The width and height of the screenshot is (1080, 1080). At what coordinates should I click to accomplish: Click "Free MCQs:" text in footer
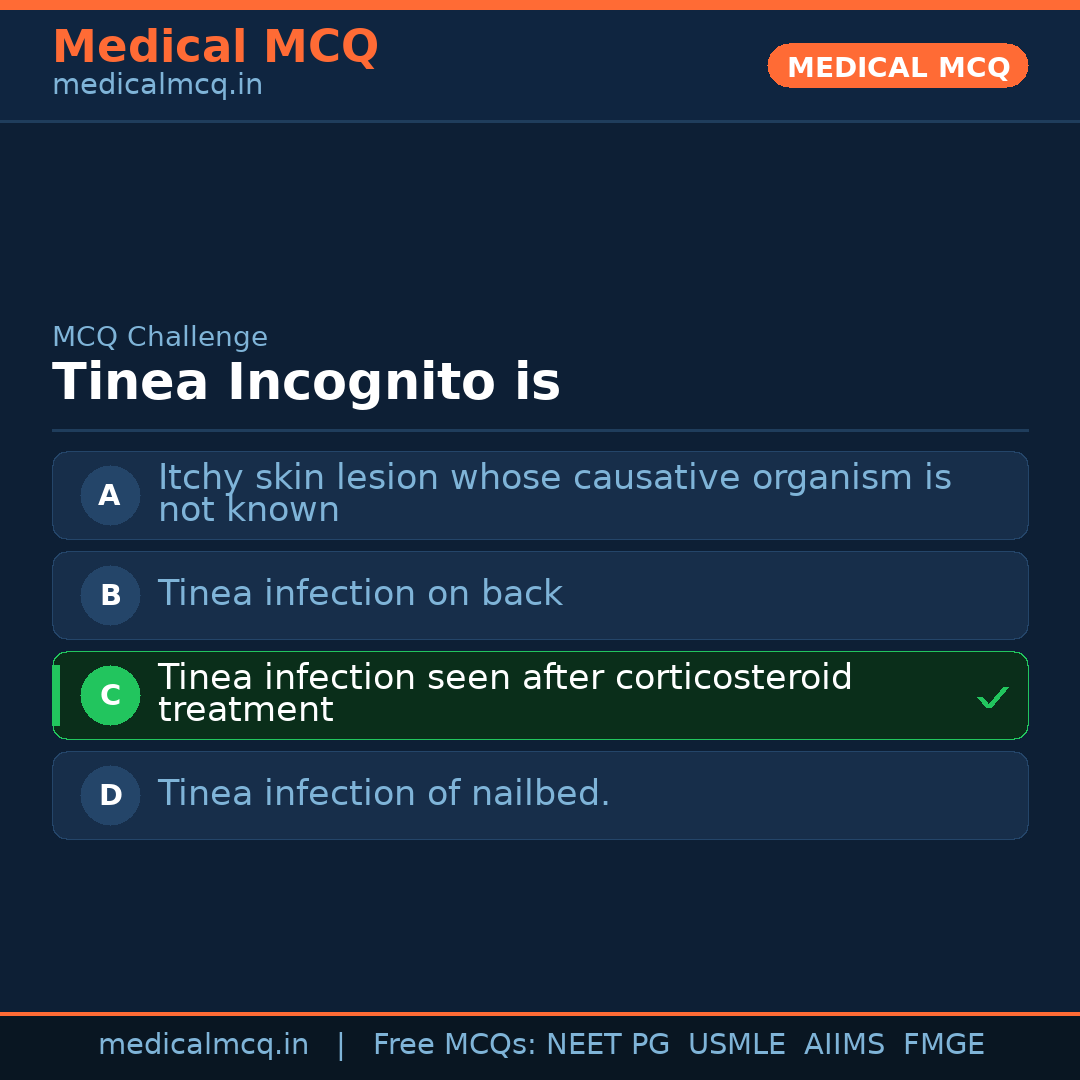(455, 1045)
